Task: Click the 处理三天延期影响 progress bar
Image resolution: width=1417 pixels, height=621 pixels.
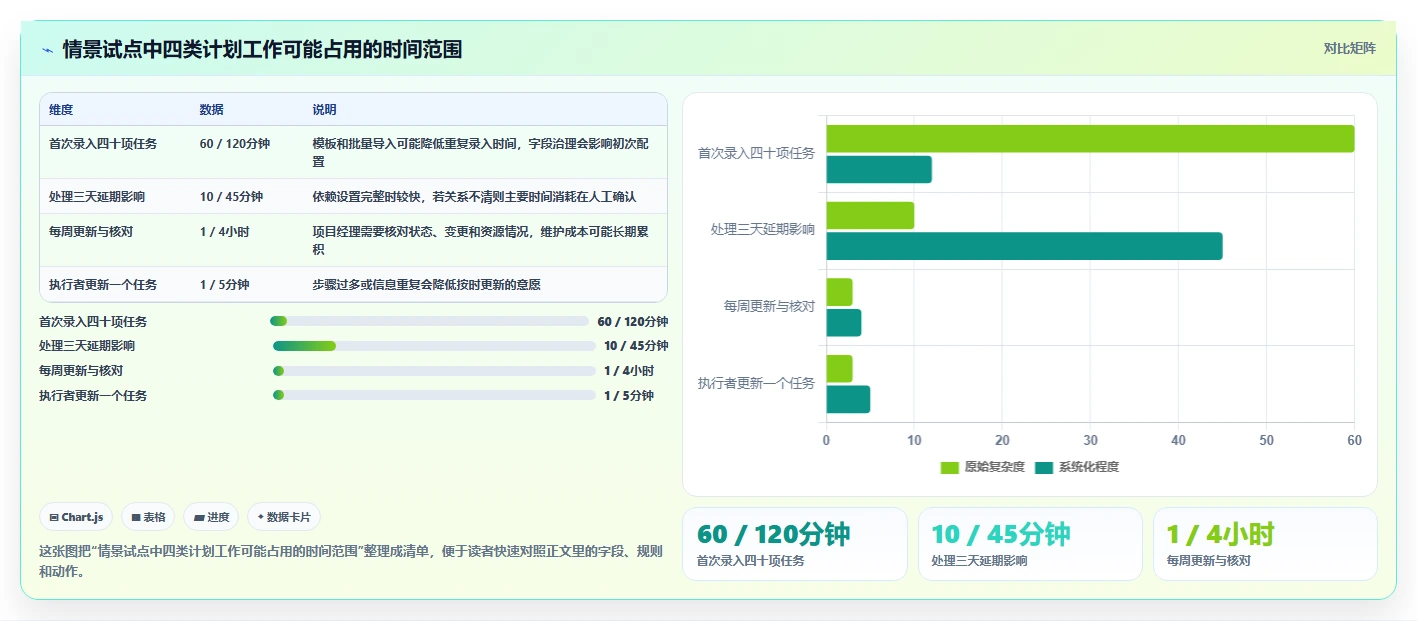Action: (x=434, y=346)
